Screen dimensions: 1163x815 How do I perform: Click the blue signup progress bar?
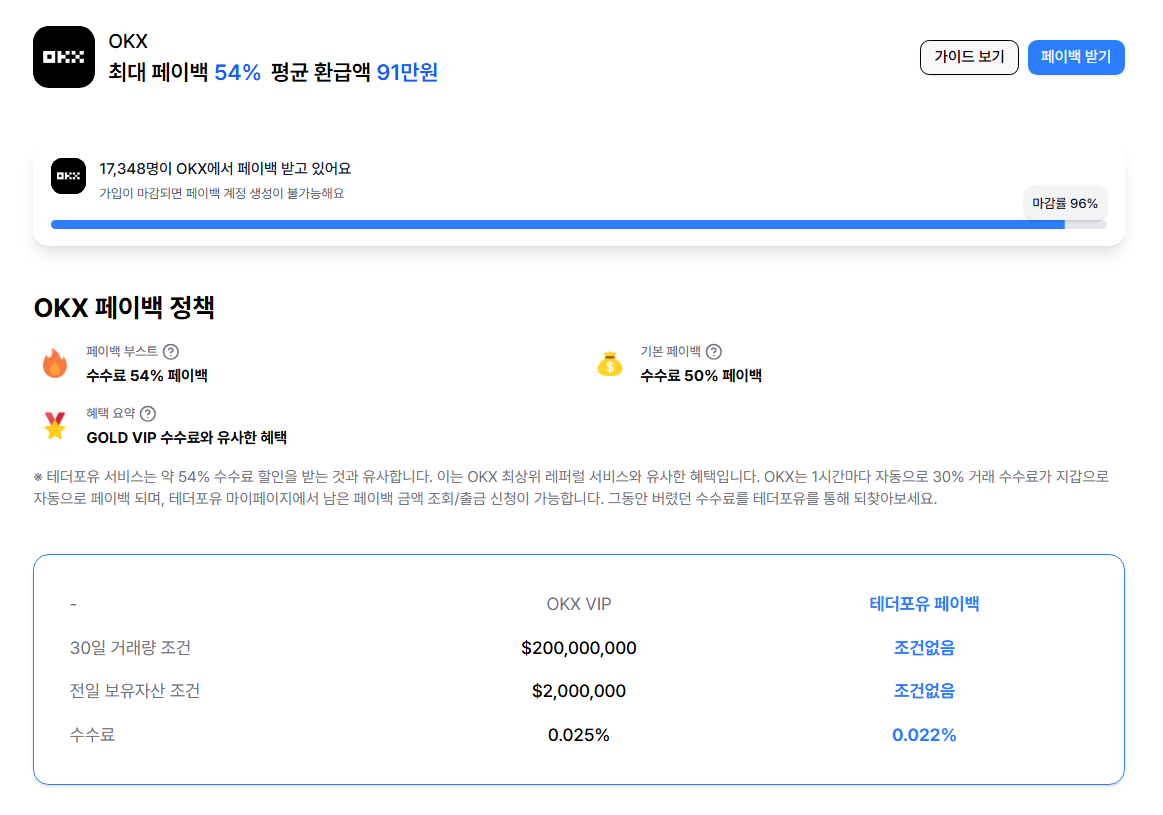coord(579,225)
